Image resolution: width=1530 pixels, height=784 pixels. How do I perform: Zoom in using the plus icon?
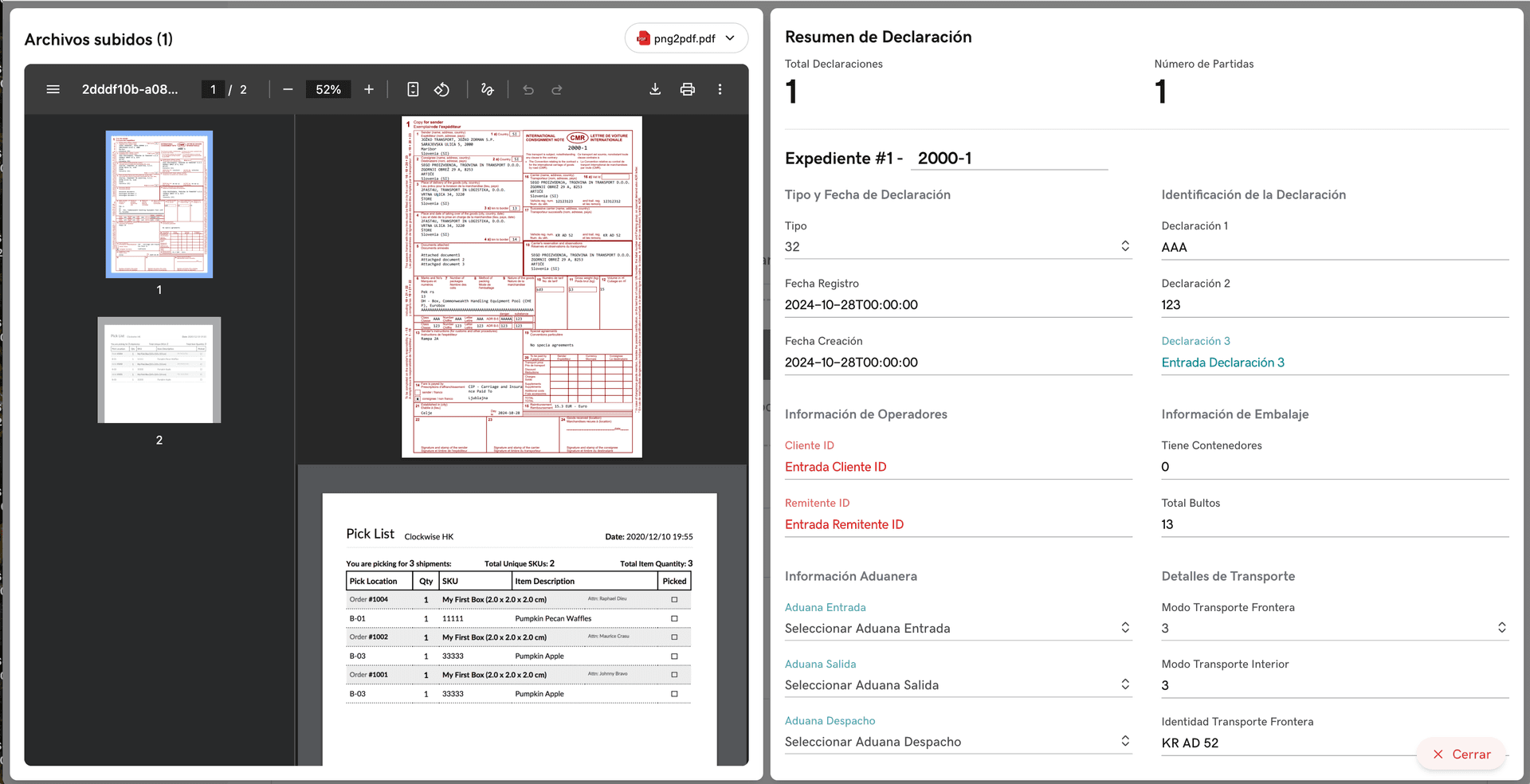tap(369, 89)
